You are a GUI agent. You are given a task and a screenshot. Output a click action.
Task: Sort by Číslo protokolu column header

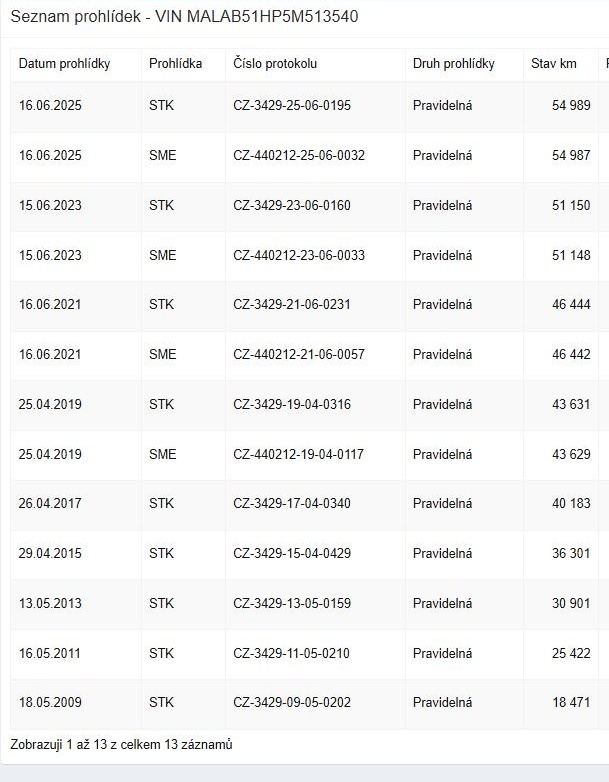pyautogui.click(x=275, y=64)
